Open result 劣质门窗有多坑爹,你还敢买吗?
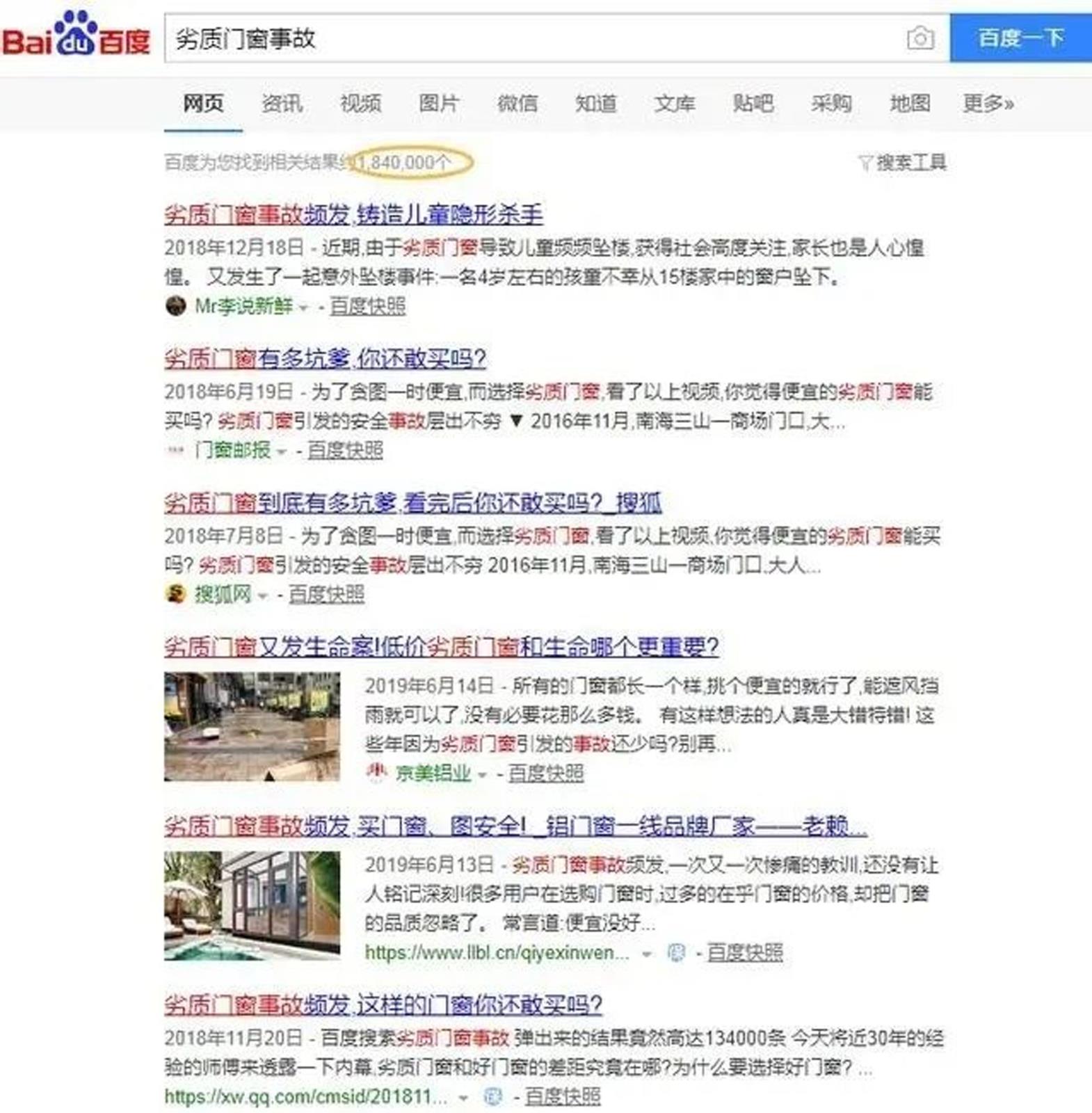 click(325, 359)
